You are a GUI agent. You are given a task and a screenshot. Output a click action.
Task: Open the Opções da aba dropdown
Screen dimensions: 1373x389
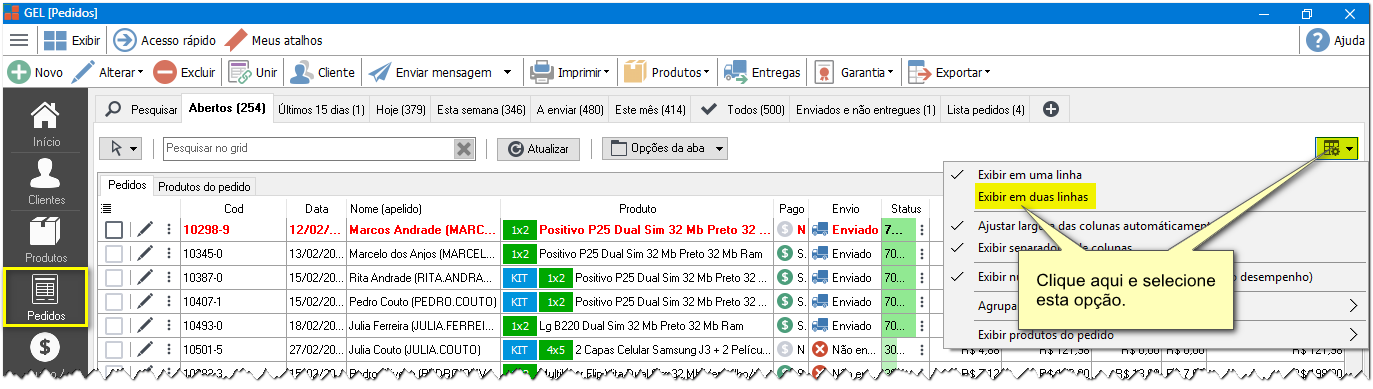(664, 148)
